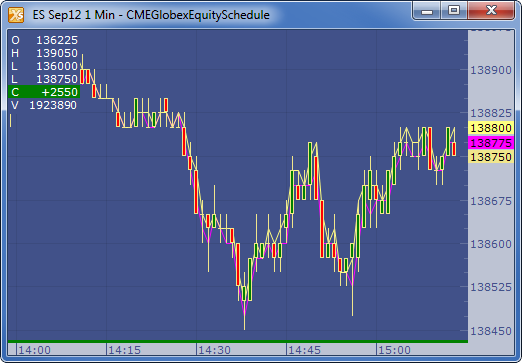Click the 138600 price scale label

[x=491, y=244]
